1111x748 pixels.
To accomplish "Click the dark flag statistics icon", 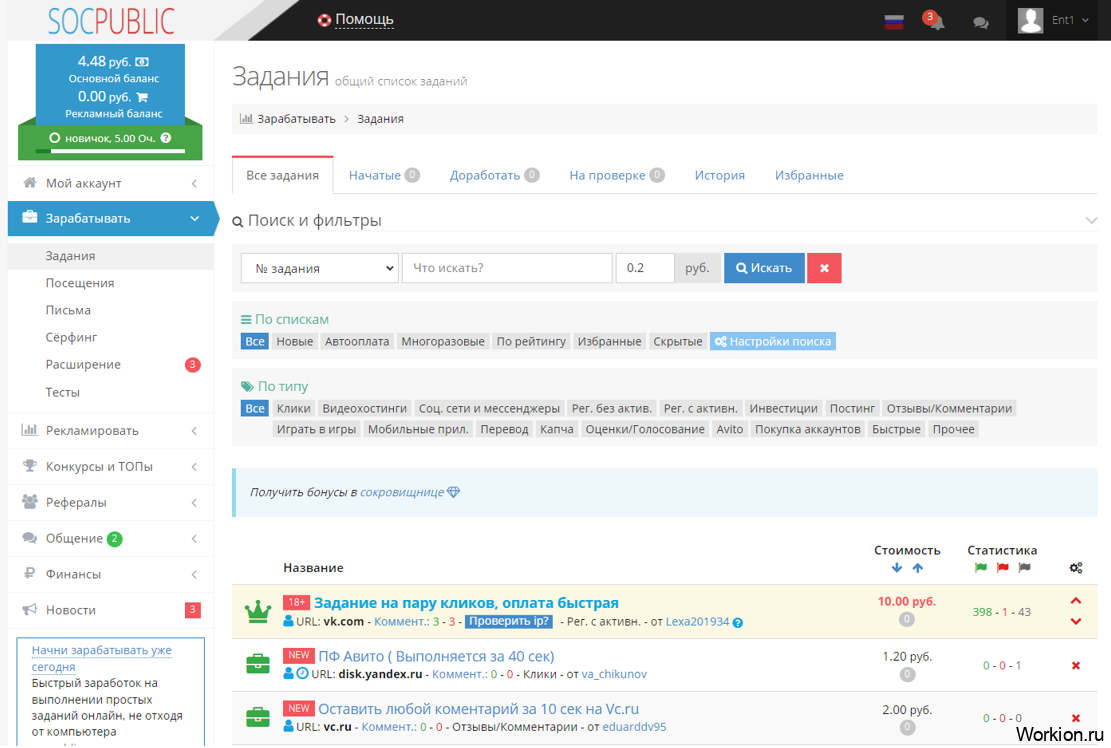I will pos(1024,567).
